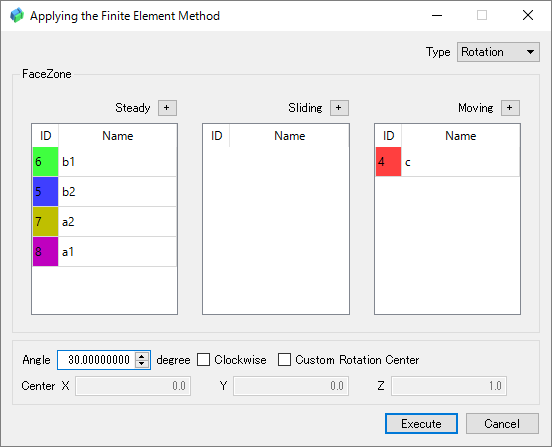552x447 pixels.
Task: Click the Execute button
Action: 421,423
